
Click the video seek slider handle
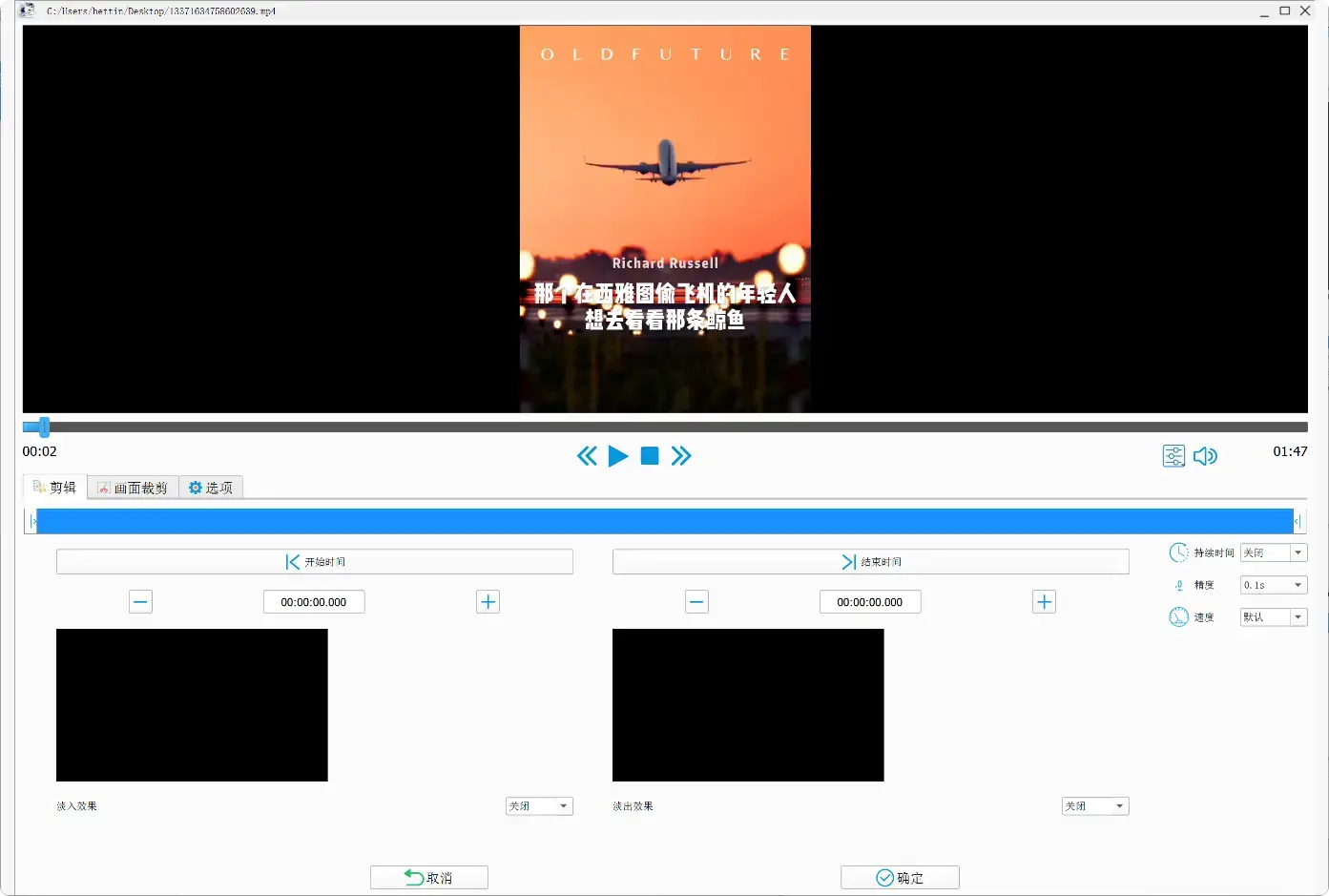click(x=44, y=427)
